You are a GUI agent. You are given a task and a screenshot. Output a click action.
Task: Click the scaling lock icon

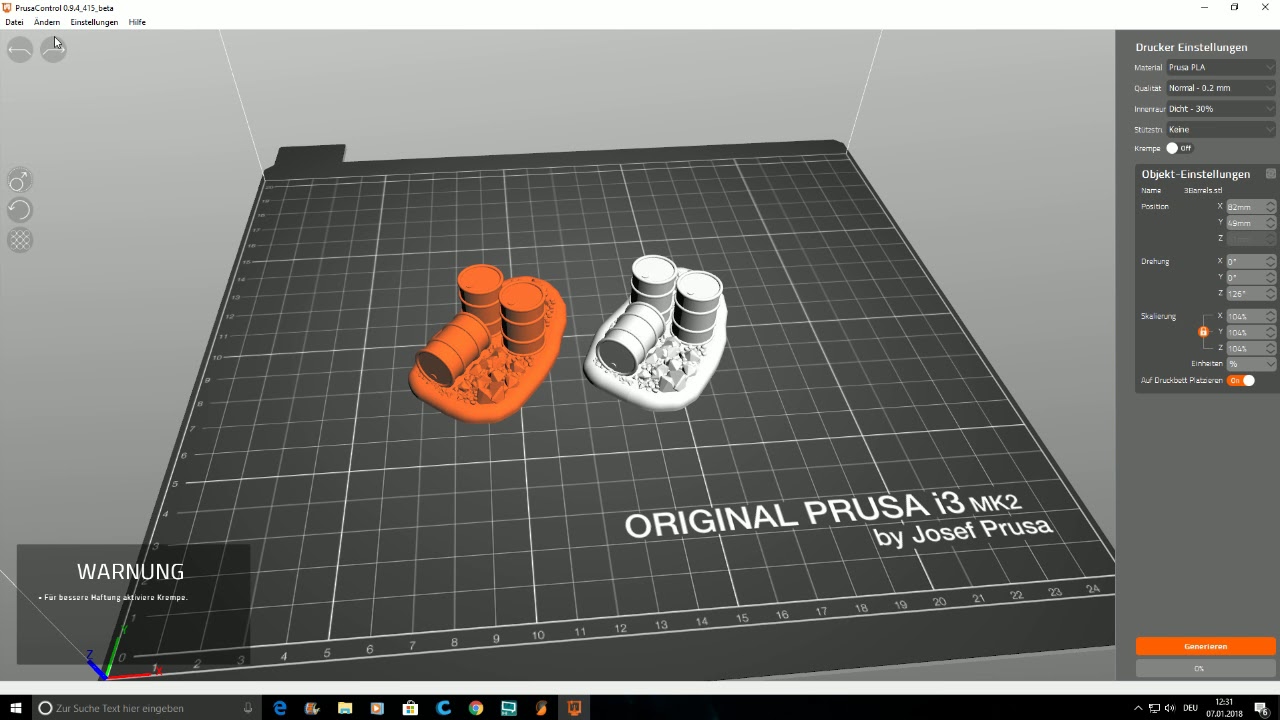pos(1203,332)
